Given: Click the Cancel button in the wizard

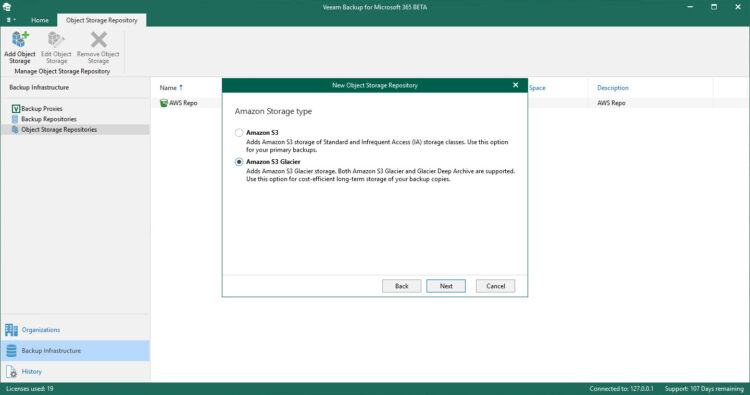Looking at the screenshot, I should click(496, 286).
